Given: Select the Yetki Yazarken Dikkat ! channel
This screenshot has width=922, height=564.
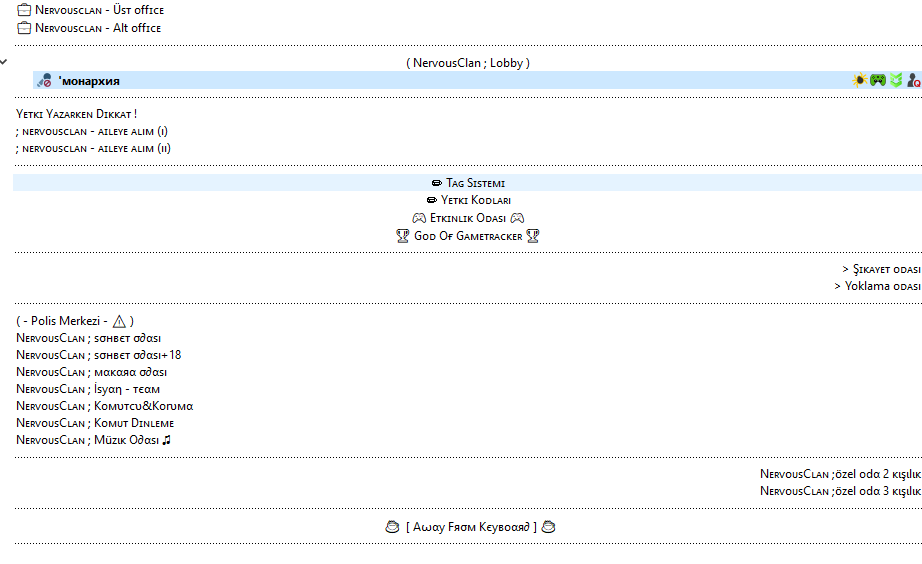Looking at the screenshot, I should (76, 114).
